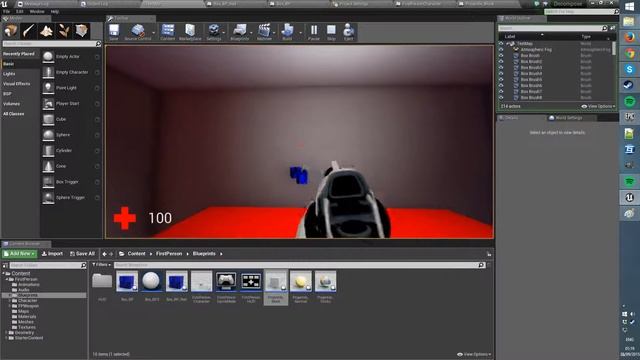Open World Outliner View Options dropdown

(x=598, y=107)
